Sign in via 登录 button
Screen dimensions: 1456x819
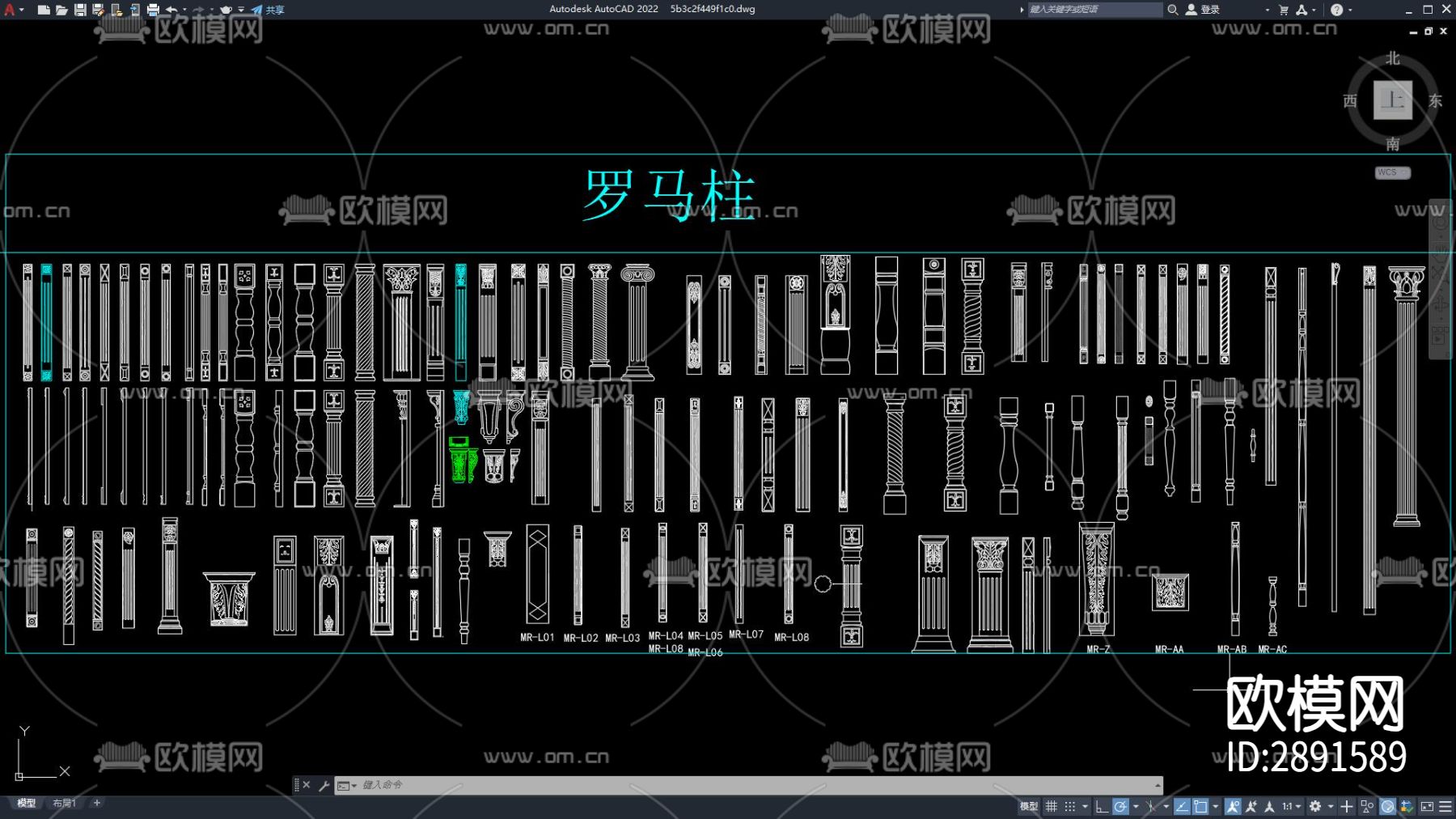[1203, 10]
